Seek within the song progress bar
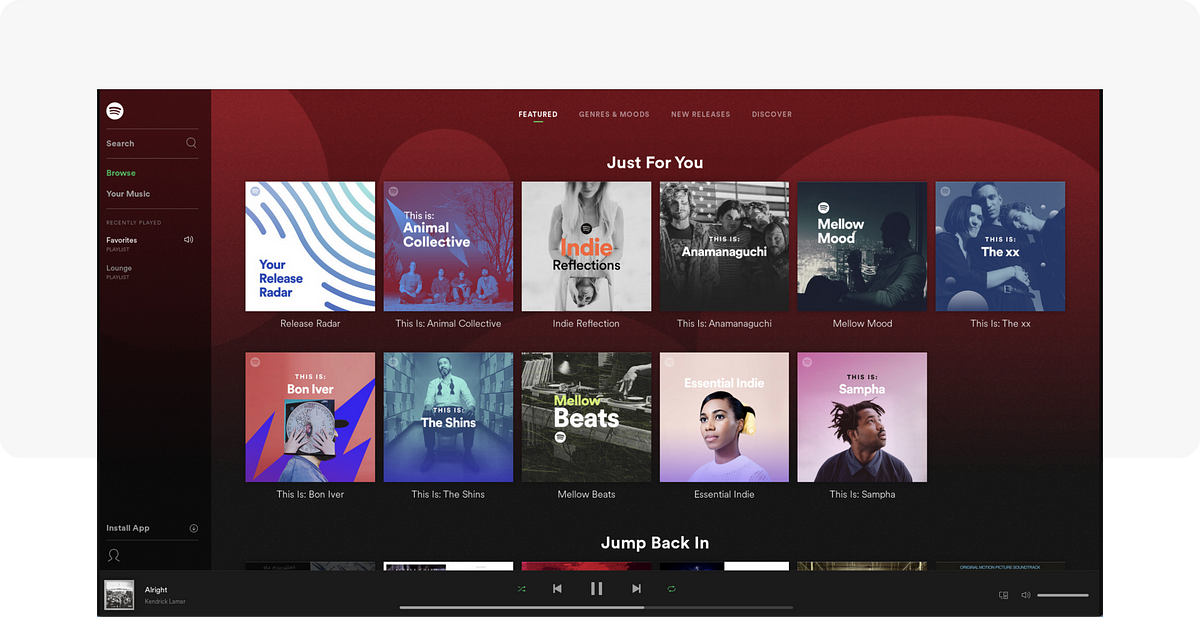1200x617 pixels. (597, 607)
